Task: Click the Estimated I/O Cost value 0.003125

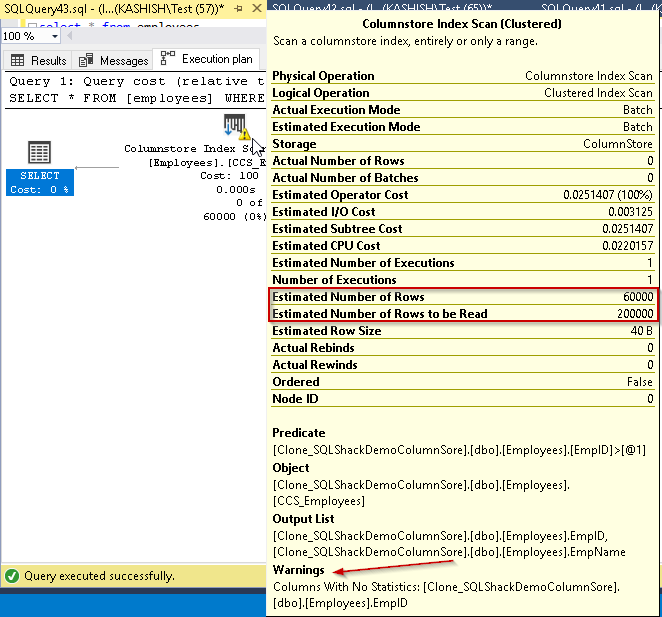Action: [x=631, y=212]
